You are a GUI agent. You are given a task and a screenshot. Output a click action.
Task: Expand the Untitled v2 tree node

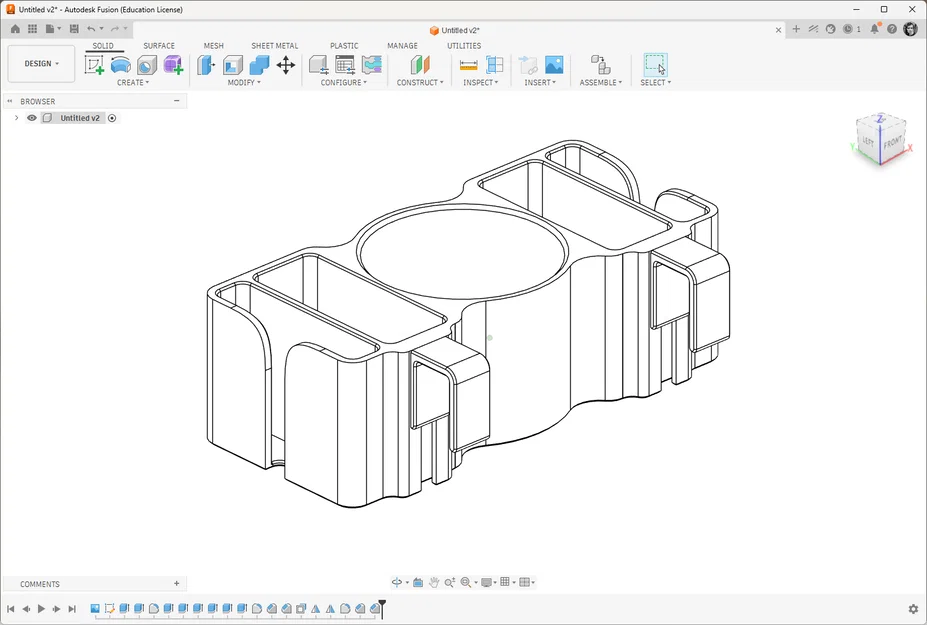click(x=17, y=118)
